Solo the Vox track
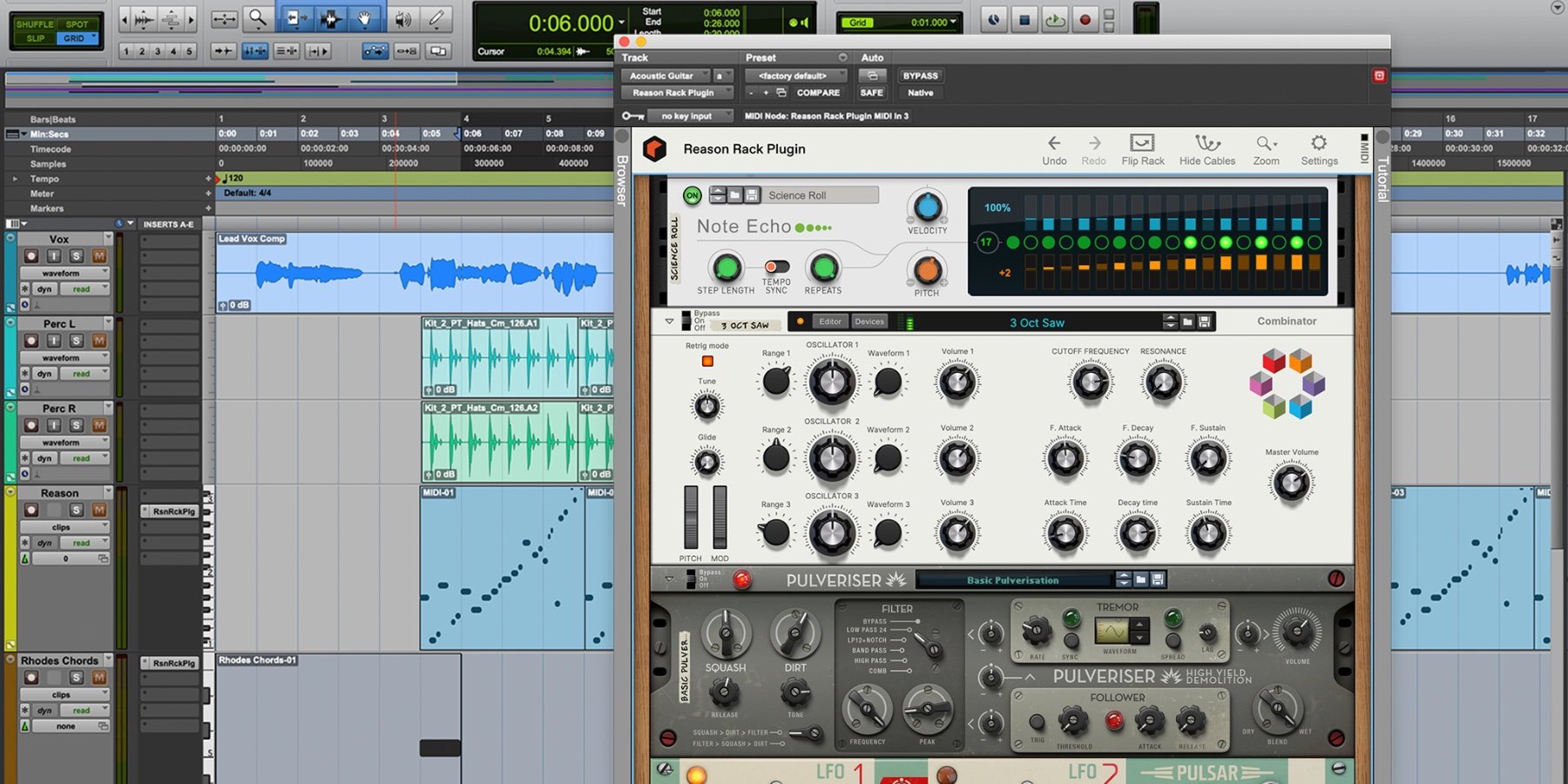 (77, 255)
